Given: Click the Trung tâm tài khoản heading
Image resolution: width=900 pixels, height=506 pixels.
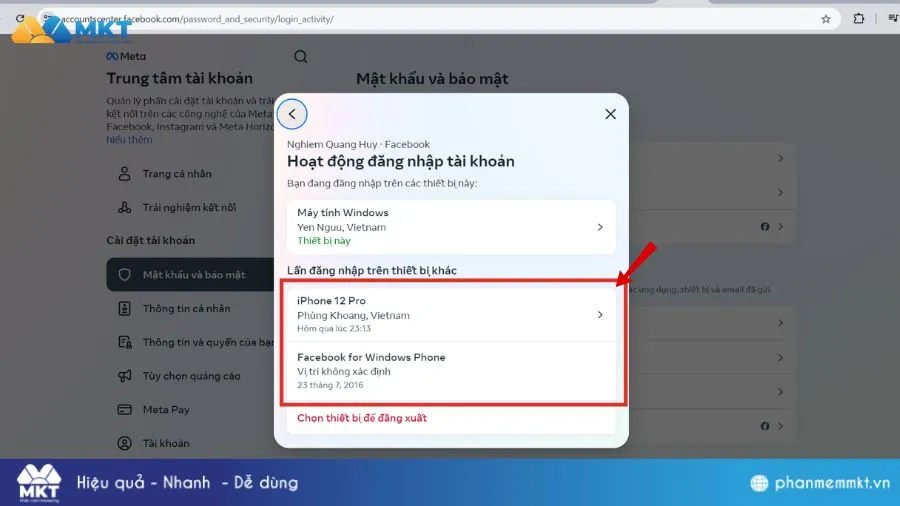Looking at the screenshot, I should pos(179,78).
